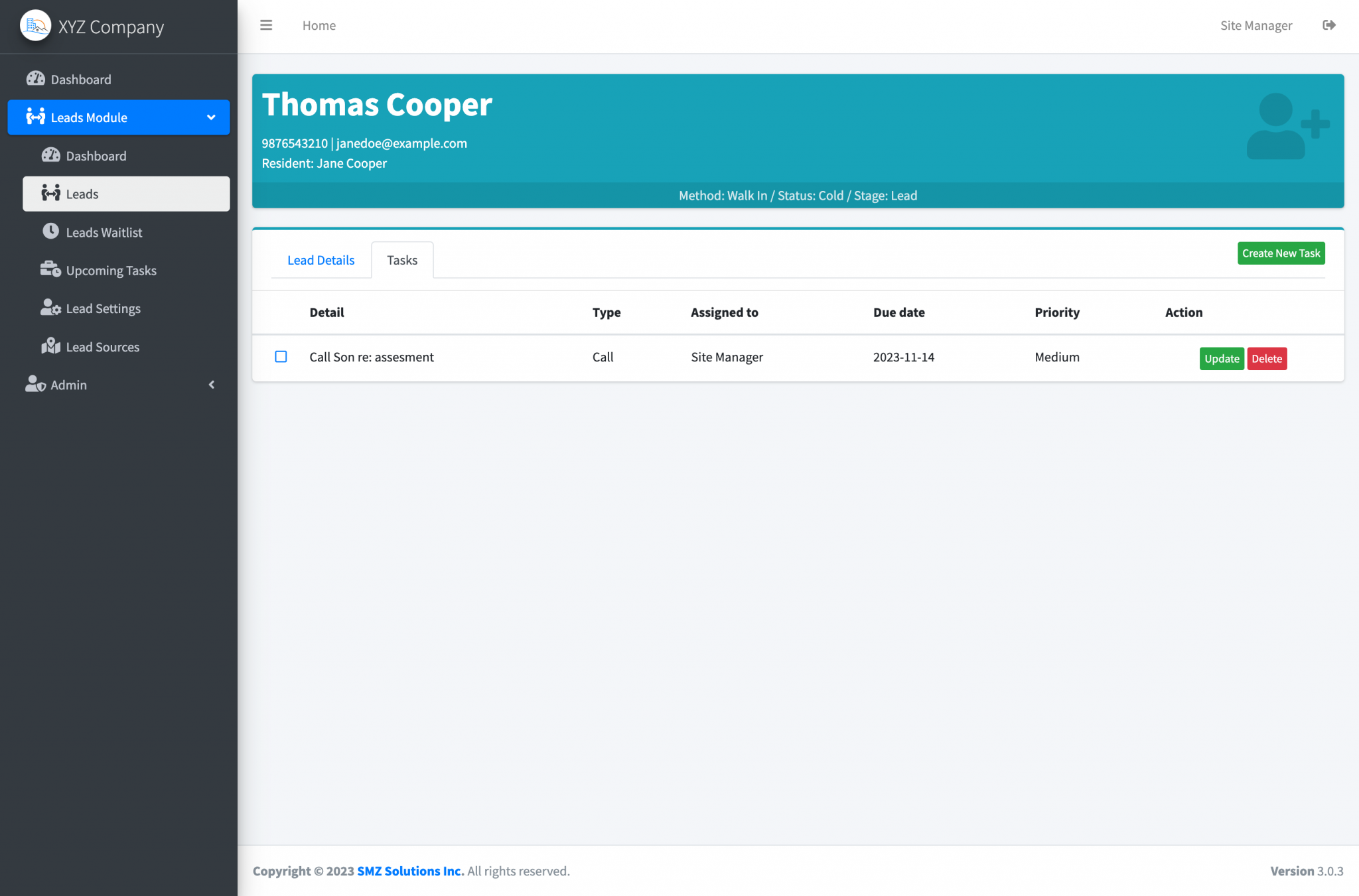Check the Call Son re: assesment task checkbox

pyautogui.click(x=281, y=357)
